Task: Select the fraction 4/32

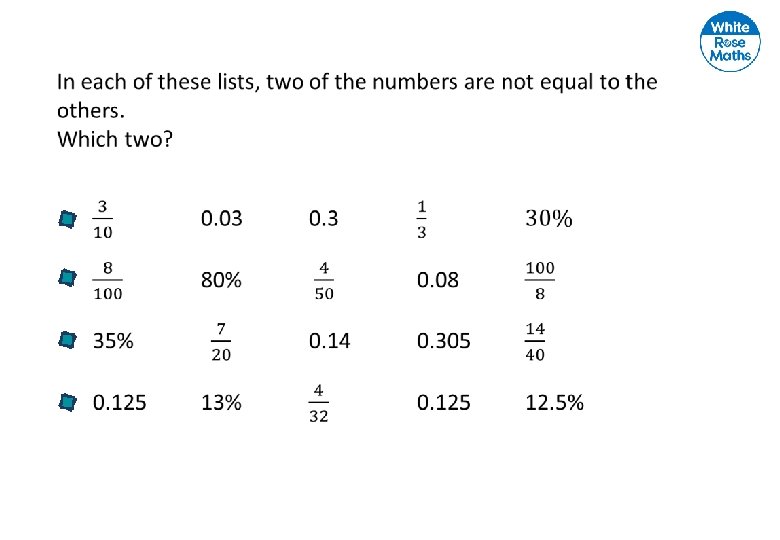Action: pos(318,403)
